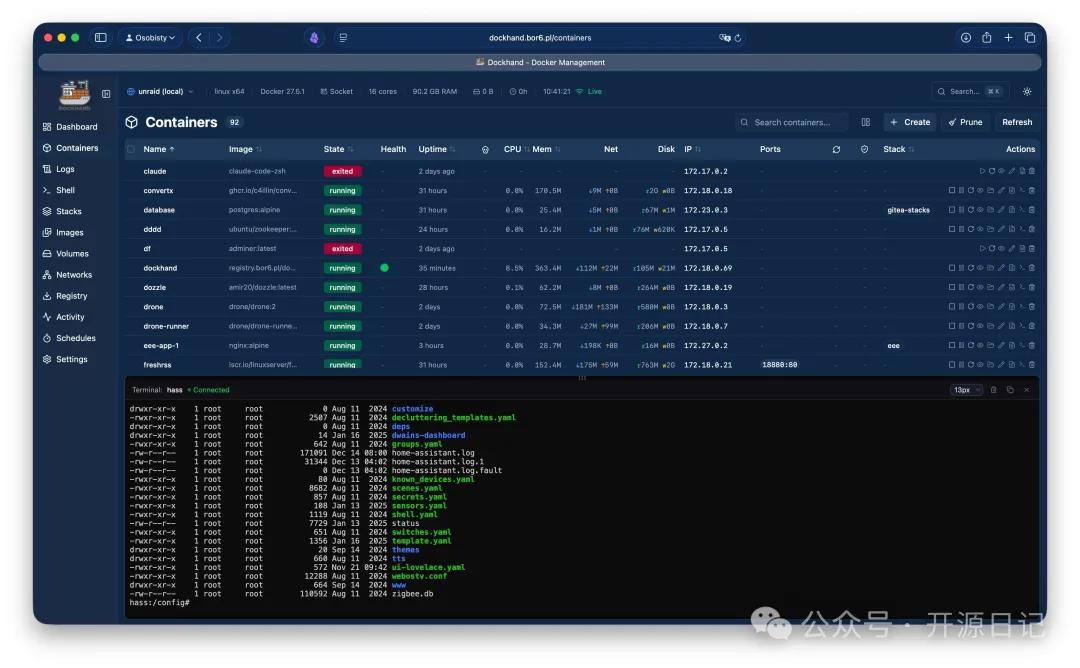Tick the select-all containers checkbox
The height and width of the screenshot is (668, 1080).
(131, 149)
